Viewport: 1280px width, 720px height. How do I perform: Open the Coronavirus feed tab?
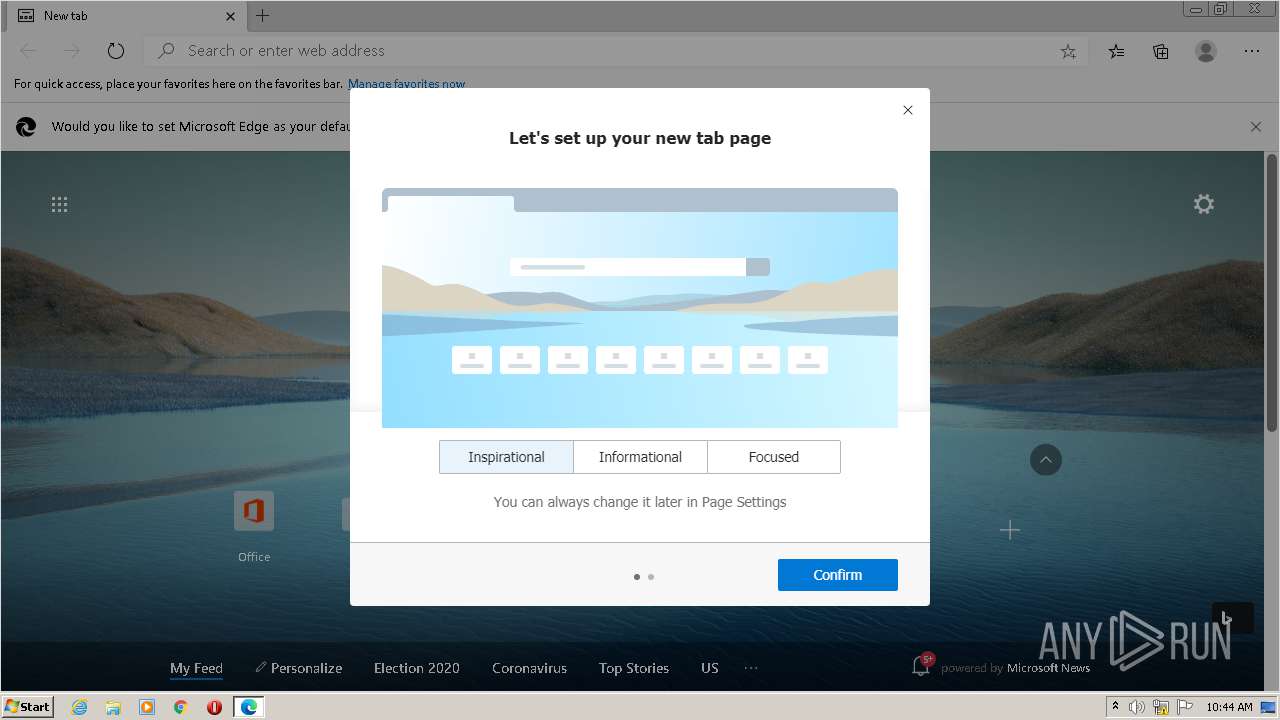(529, 668)
